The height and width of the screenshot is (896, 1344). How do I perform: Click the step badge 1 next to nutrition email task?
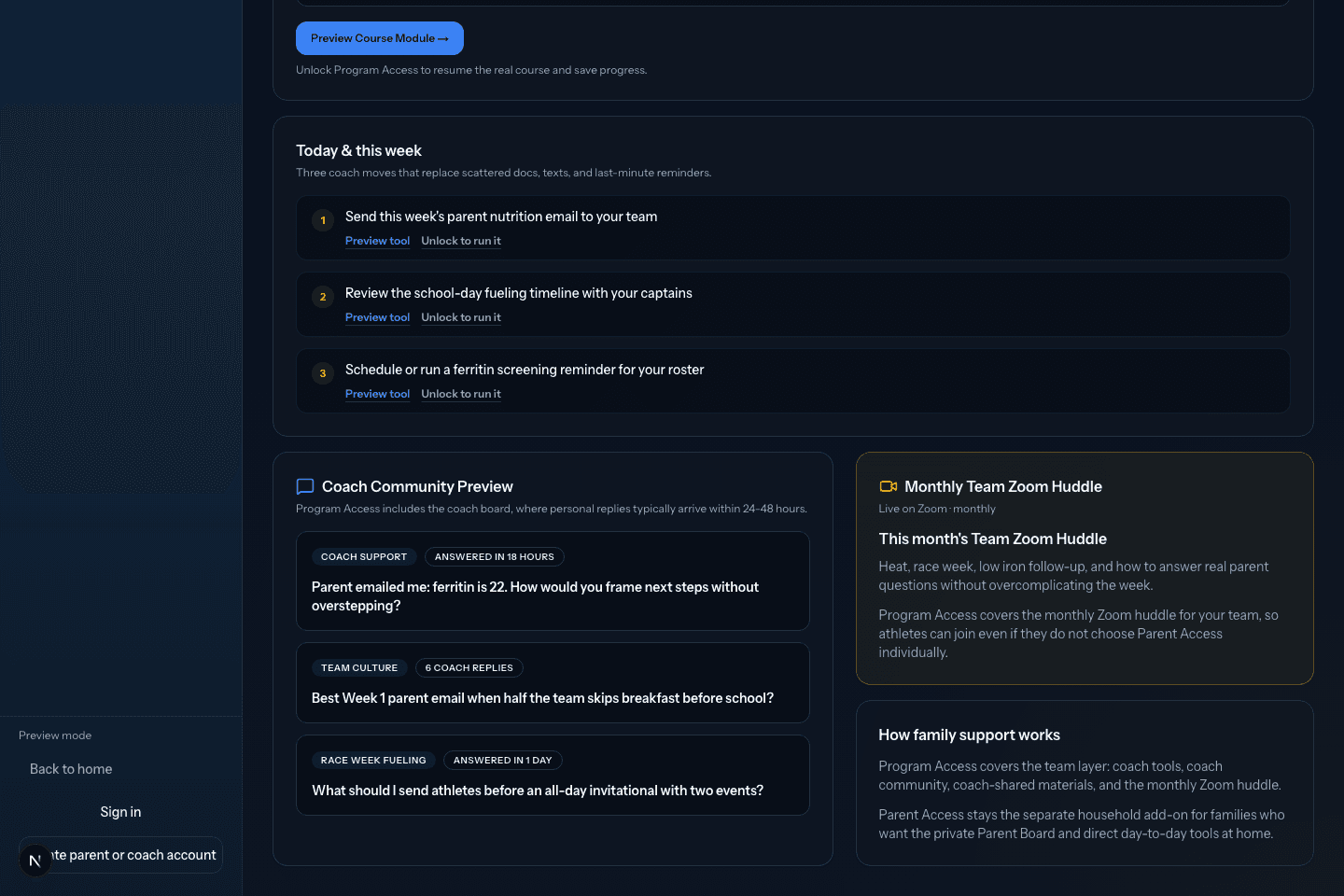322,220
